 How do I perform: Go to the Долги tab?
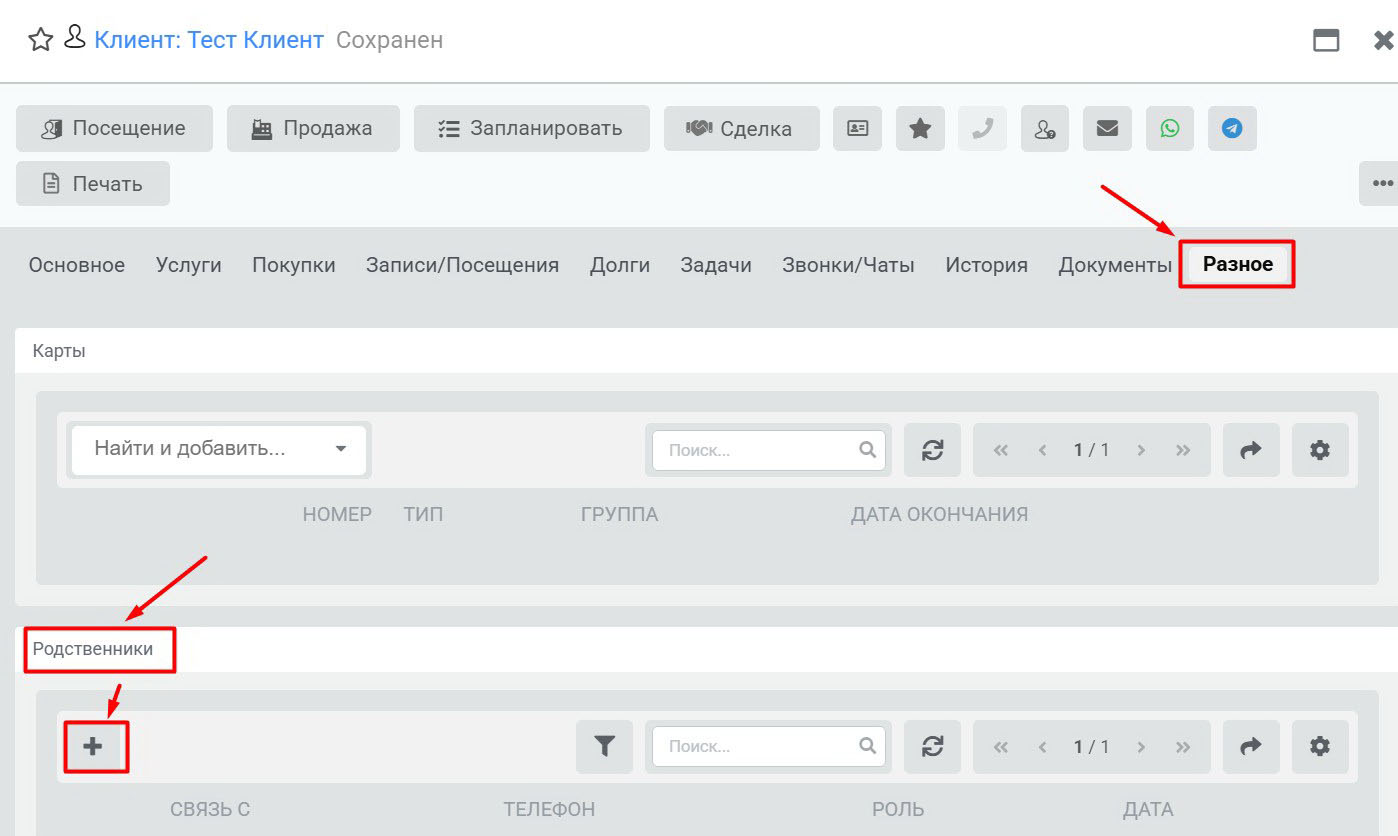tap(620, 265)
